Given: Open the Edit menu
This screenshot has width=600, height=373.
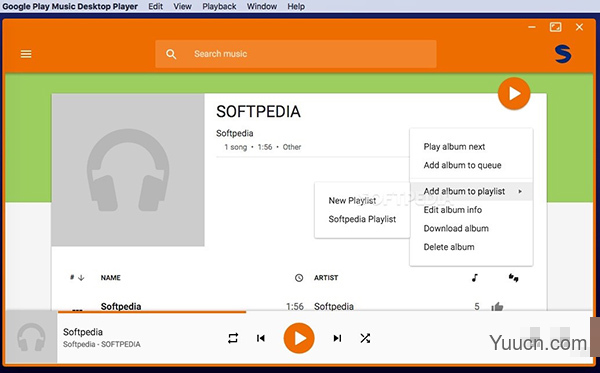Looking at the screenshot, I should [155, 7].
